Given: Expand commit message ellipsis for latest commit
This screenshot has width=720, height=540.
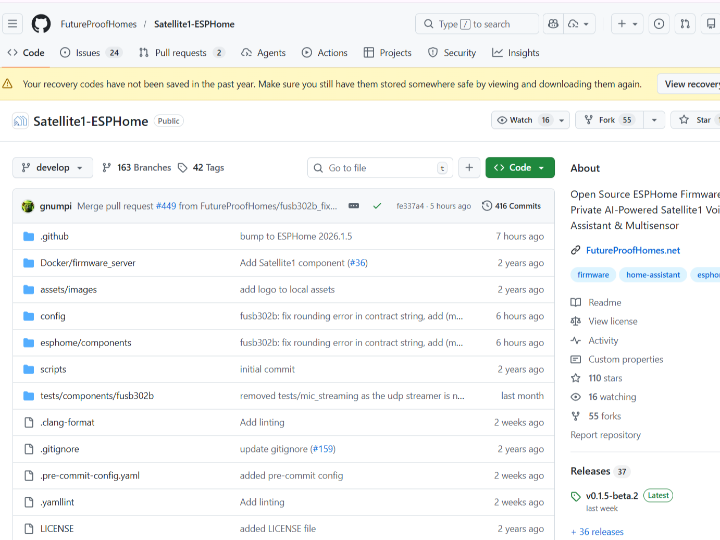Looking at the screenshot, I should point(353,206).
